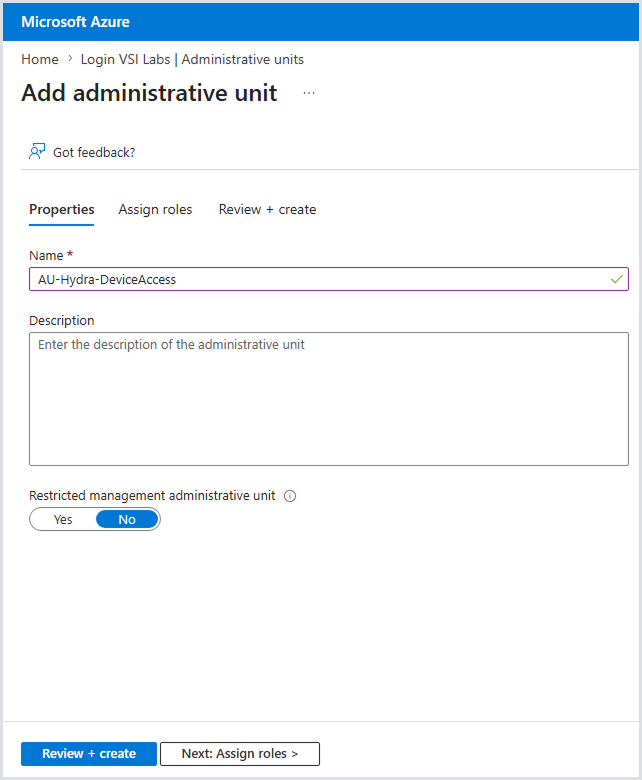The height and width of the screenshot is (780, 642).
Task: Open Login VSI Labs Administrative units breadcrumb
Action: [x=192, y=59]
